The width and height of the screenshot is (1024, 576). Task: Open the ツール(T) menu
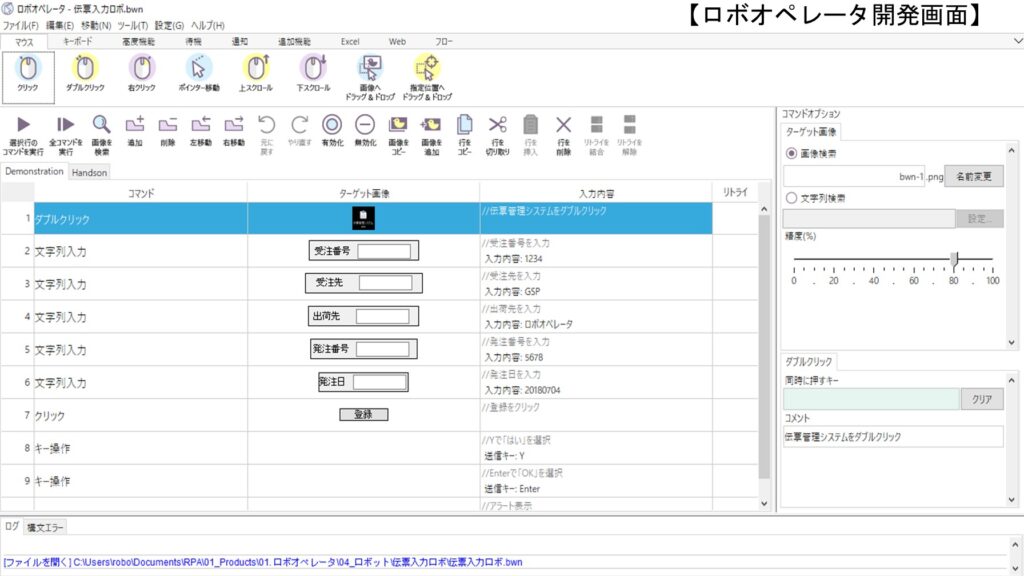[x=132, y=25]
